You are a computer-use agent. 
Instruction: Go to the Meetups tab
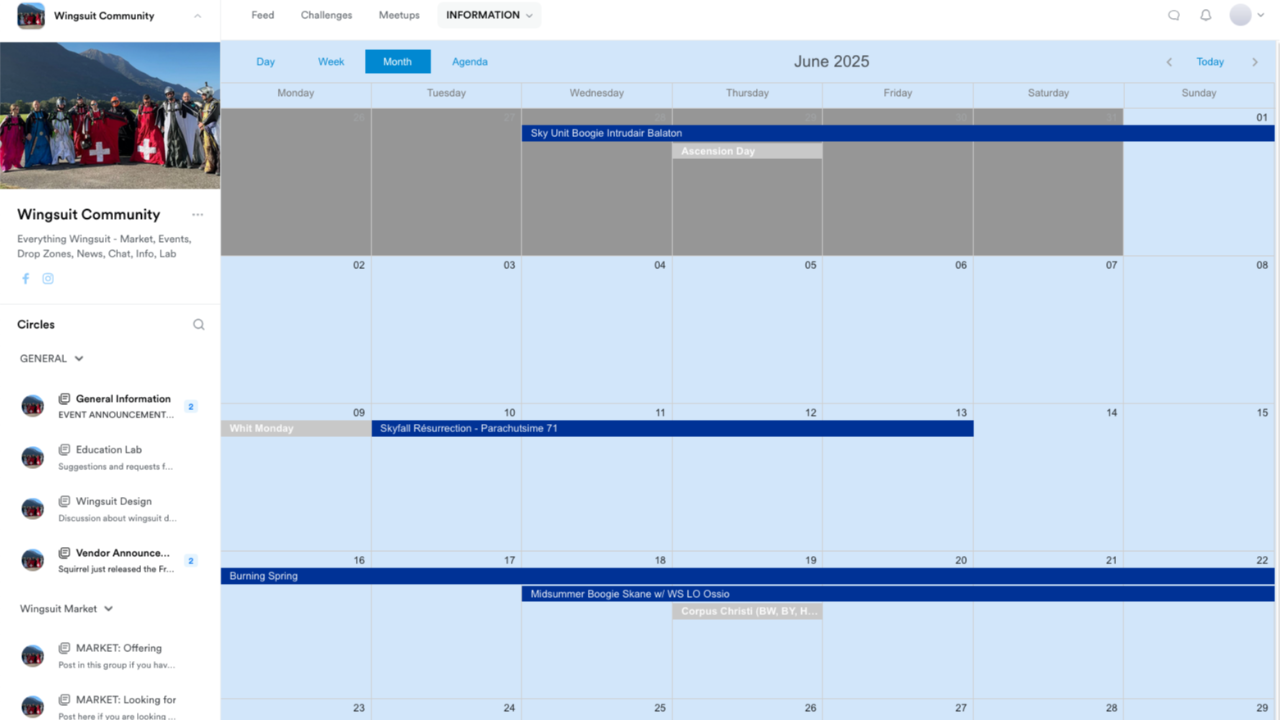tap(399, 15)
